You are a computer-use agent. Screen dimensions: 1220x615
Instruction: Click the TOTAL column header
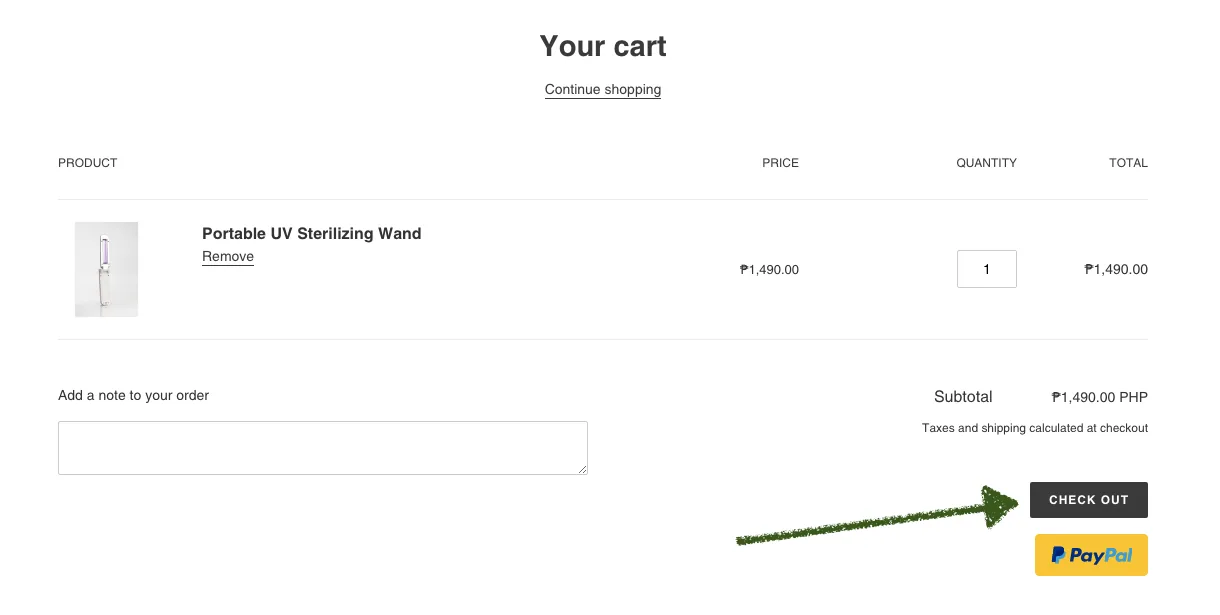pyautogui.click(x=1128, y=163)
